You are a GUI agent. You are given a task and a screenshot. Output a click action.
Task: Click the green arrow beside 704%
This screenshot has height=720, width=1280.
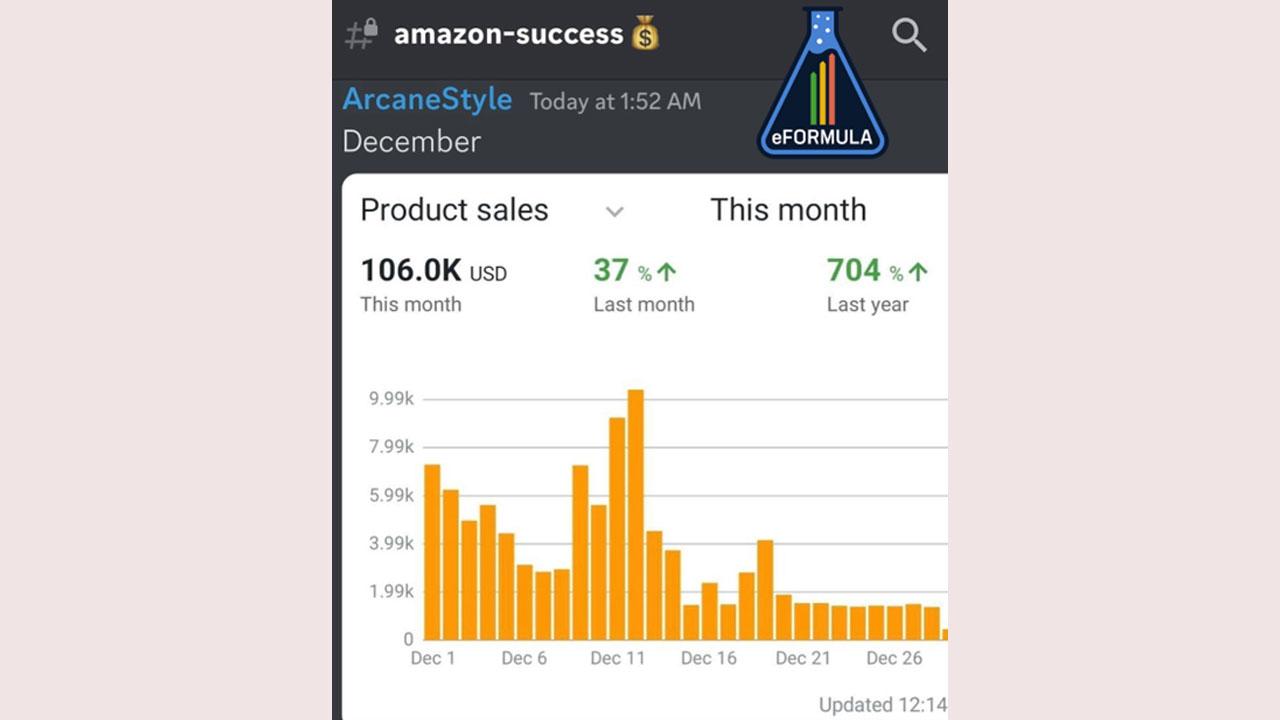[919, 272]
